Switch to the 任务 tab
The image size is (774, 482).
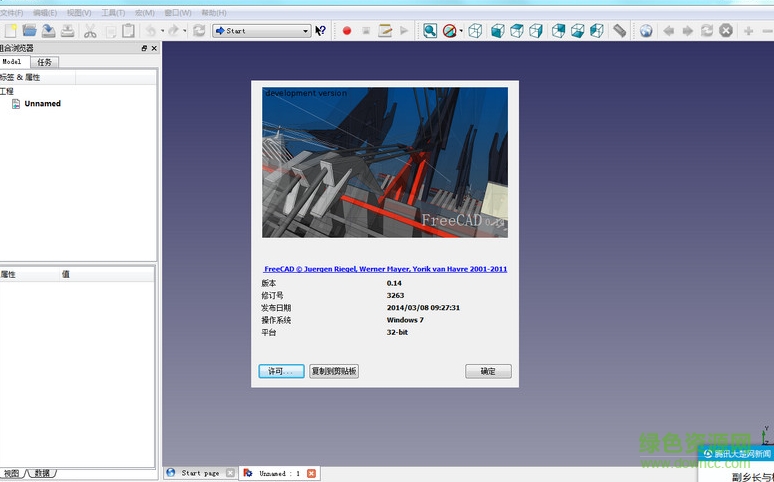[x=44, y=62]
